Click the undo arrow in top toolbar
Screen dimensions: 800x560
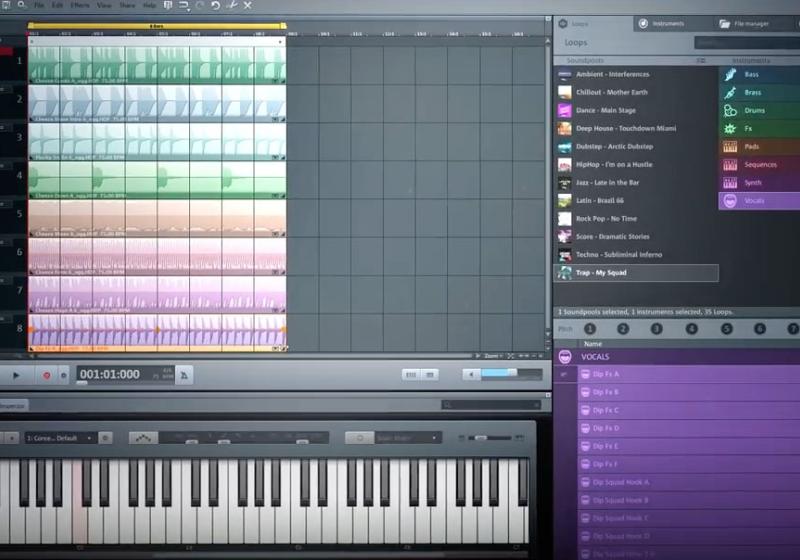(x=215, y=6)
